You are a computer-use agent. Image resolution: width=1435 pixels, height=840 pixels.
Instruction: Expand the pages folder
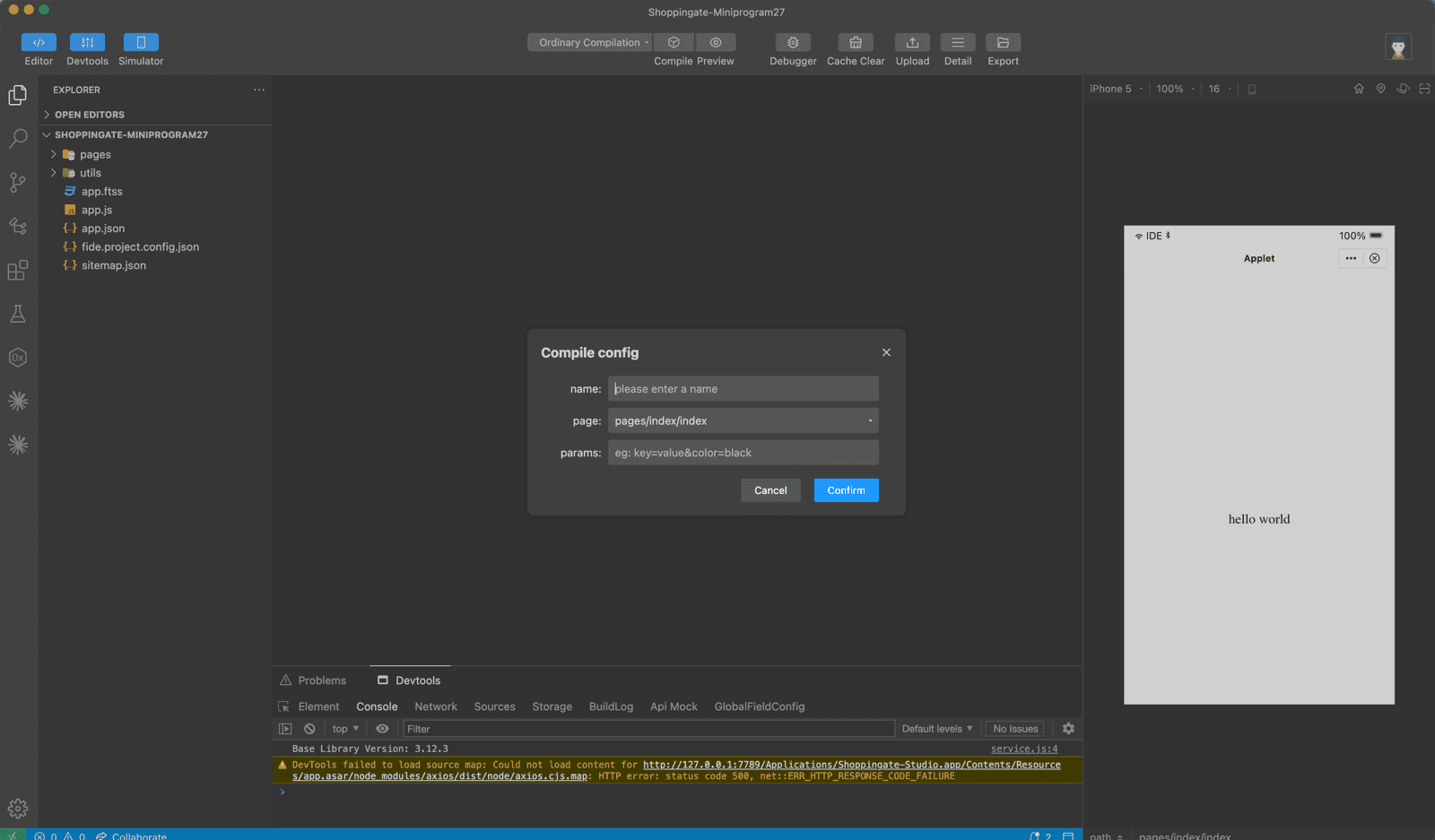(x=95, y=154)
